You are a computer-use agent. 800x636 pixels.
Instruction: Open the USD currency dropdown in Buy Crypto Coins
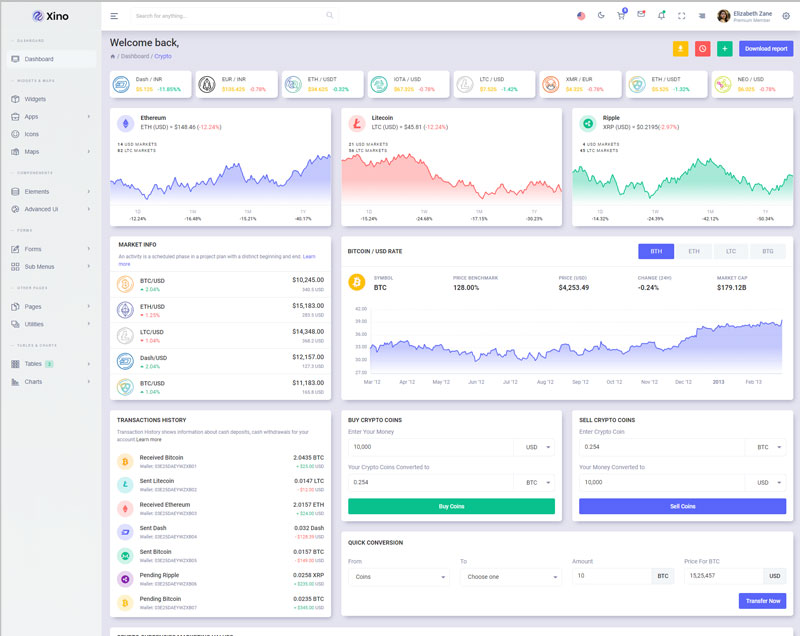point(537,447)
